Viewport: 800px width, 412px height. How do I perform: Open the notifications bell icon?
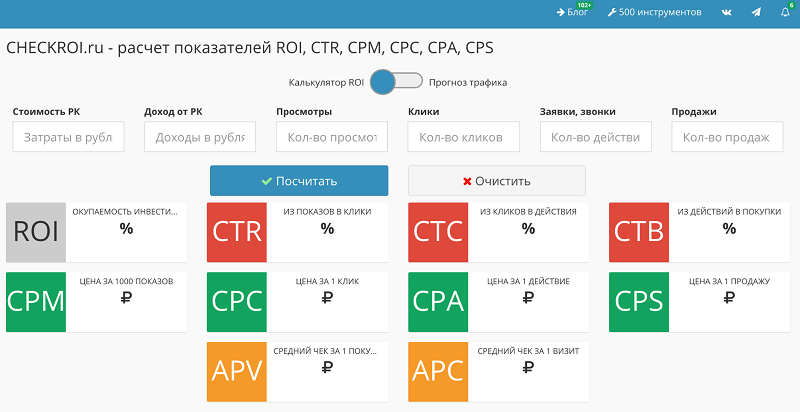(x=785, y=12)
